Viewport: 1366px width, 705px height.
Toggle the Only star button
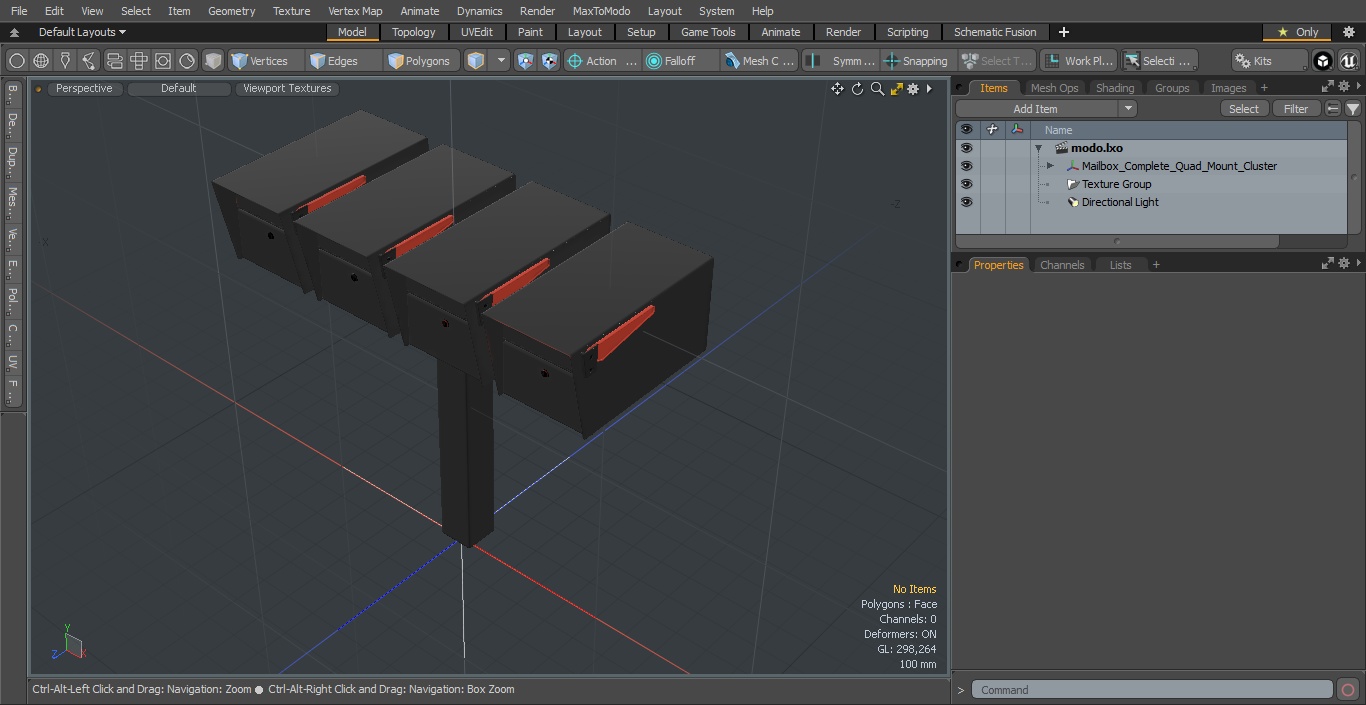(x=1298, y=32)
